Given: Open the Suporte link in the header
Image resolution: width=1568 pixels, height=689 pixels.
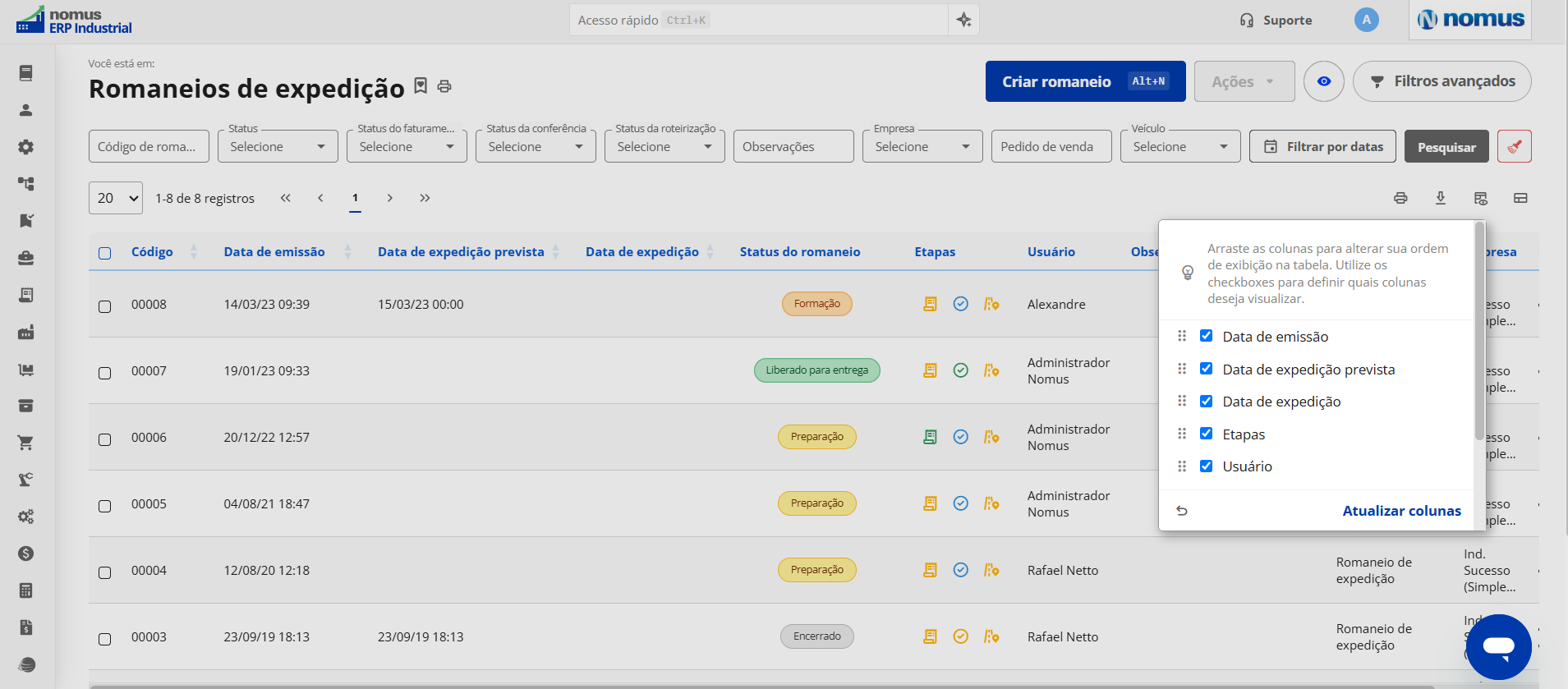Looking at the screenshot, I should (x=1276, y=20).
